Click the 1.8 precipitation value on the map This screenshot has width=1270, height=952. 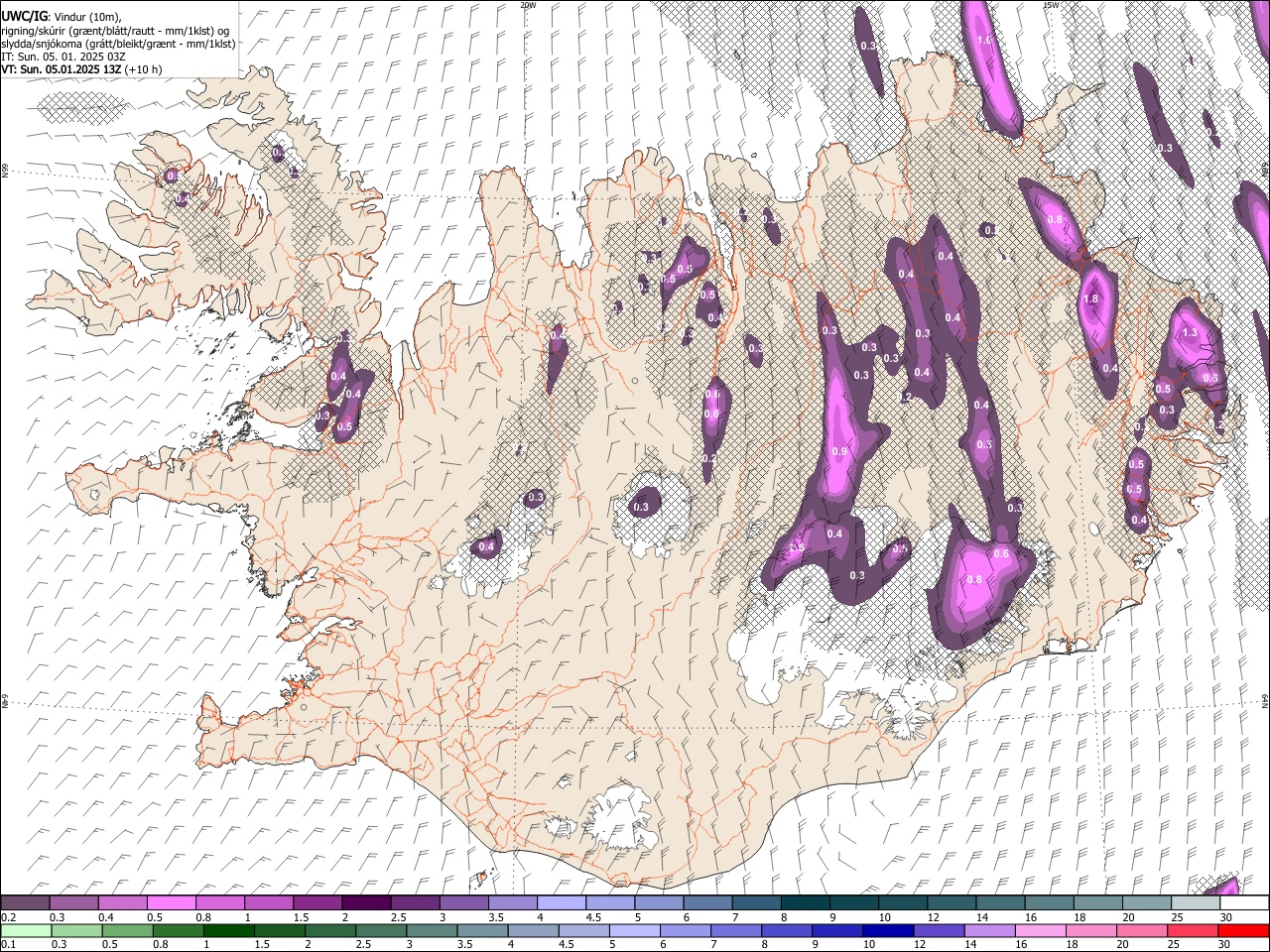(x=1091, y=298)
